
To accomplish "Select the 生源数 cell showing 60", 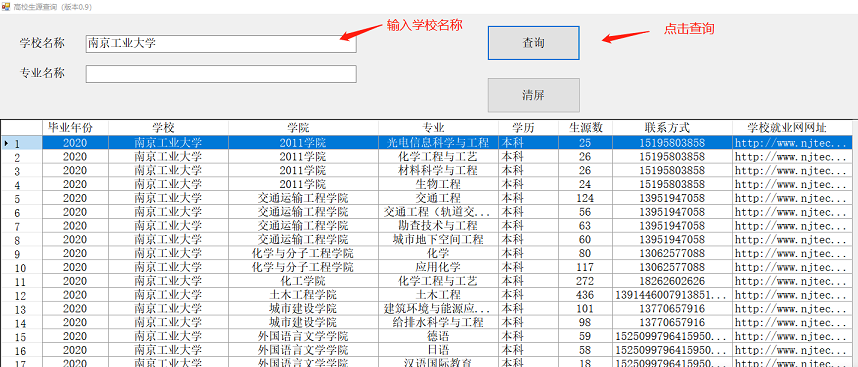I will tap(585, 240).
